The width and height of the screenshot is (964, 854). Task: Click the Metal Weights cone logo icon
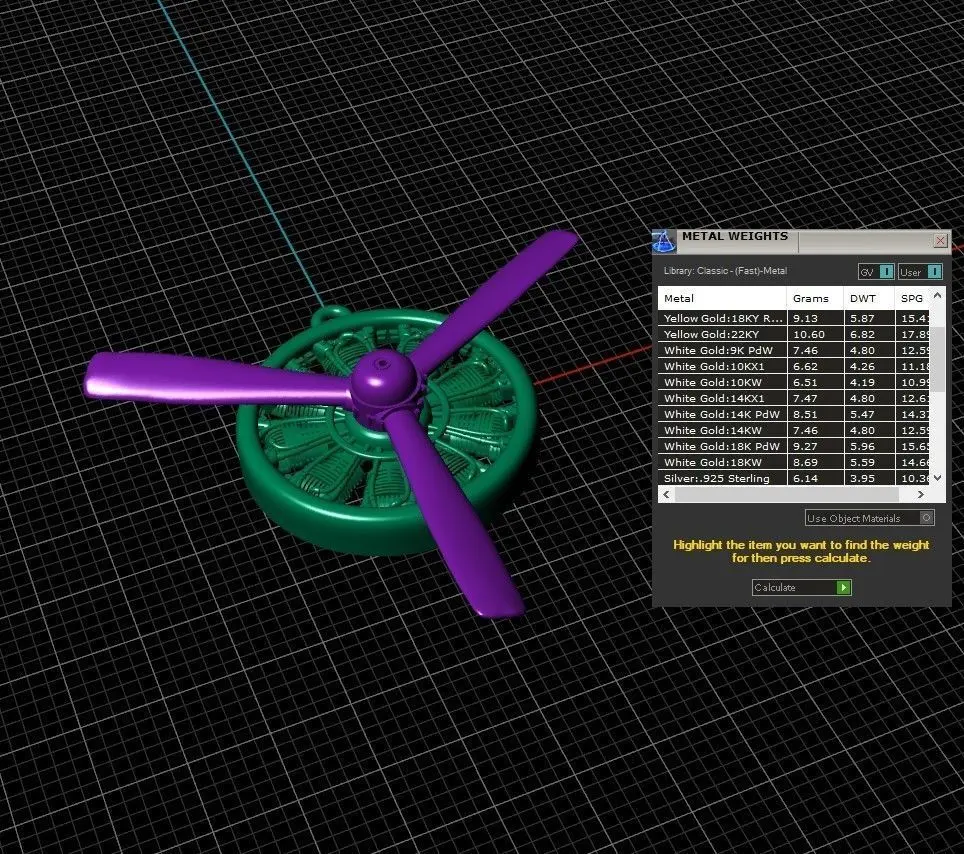(663, 241)
